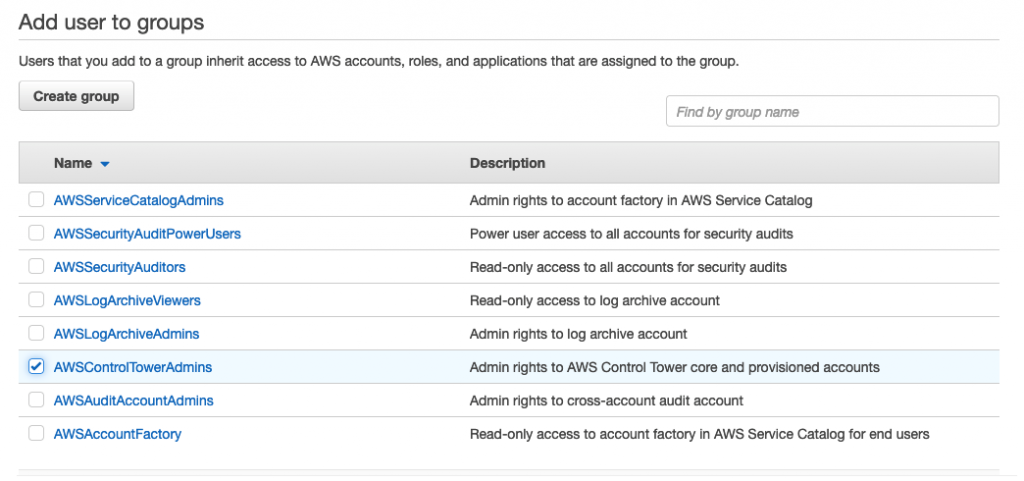Click 'Admin rights to AWS Control Tower core' description

(x=674, y=367)
